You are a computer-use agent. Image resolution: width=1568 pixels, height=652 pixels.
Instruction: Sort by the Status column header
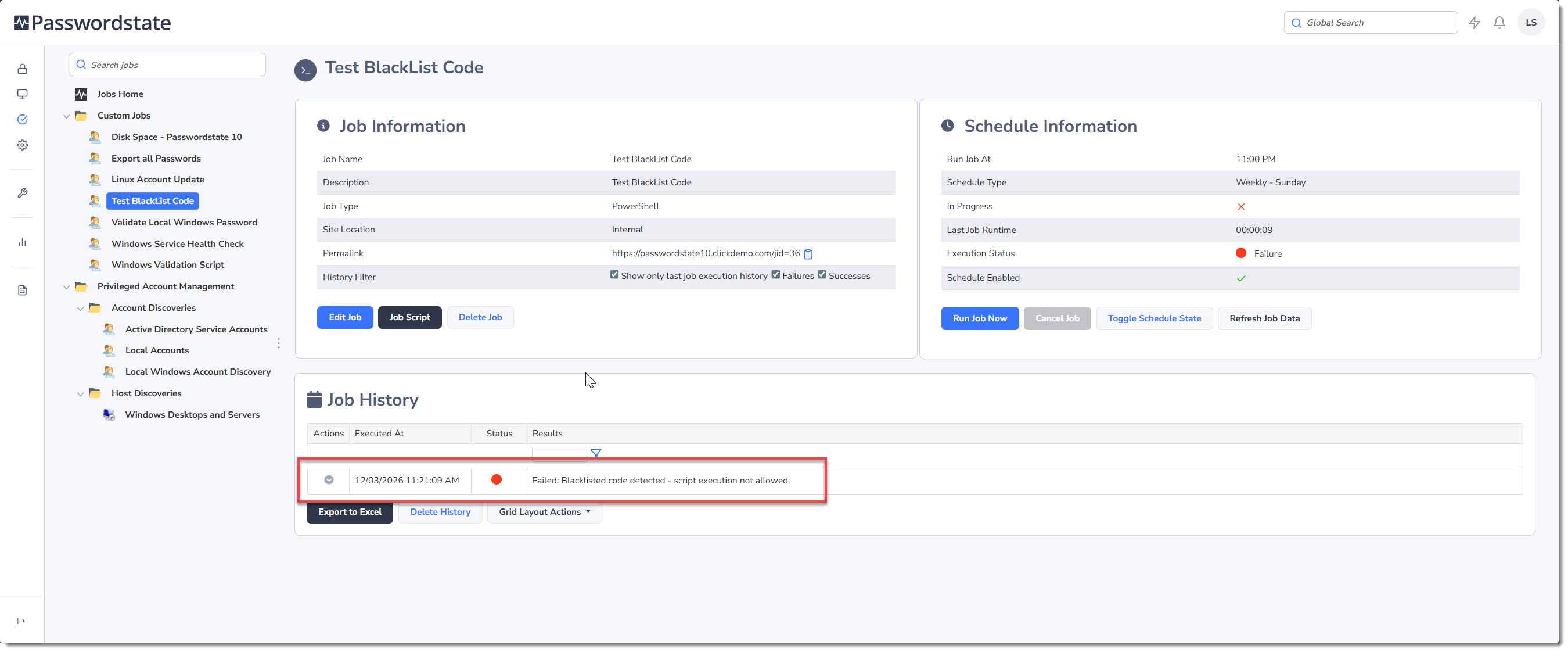point(499,434)
